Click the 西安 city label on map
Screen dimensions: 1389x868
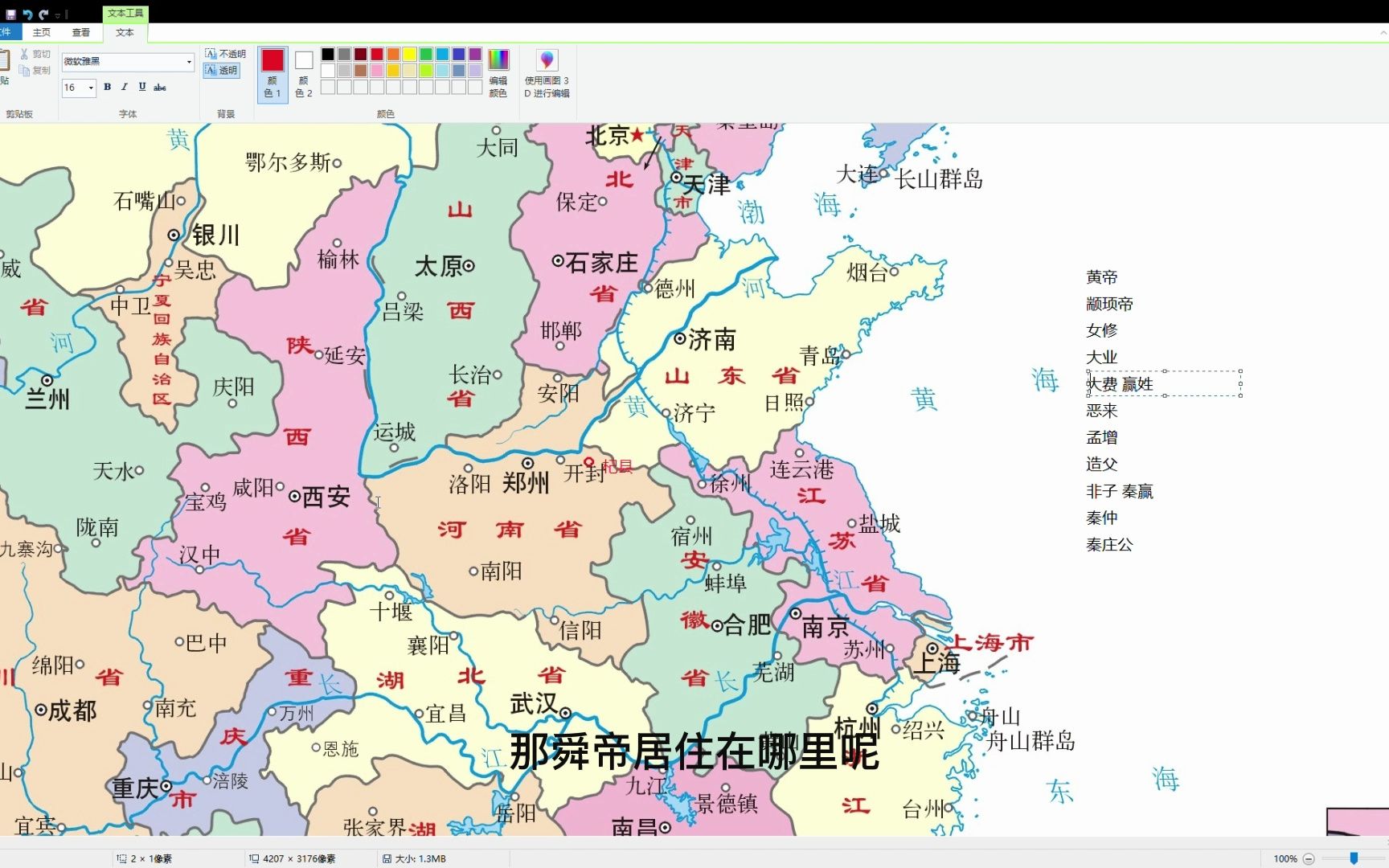point(326,497)
